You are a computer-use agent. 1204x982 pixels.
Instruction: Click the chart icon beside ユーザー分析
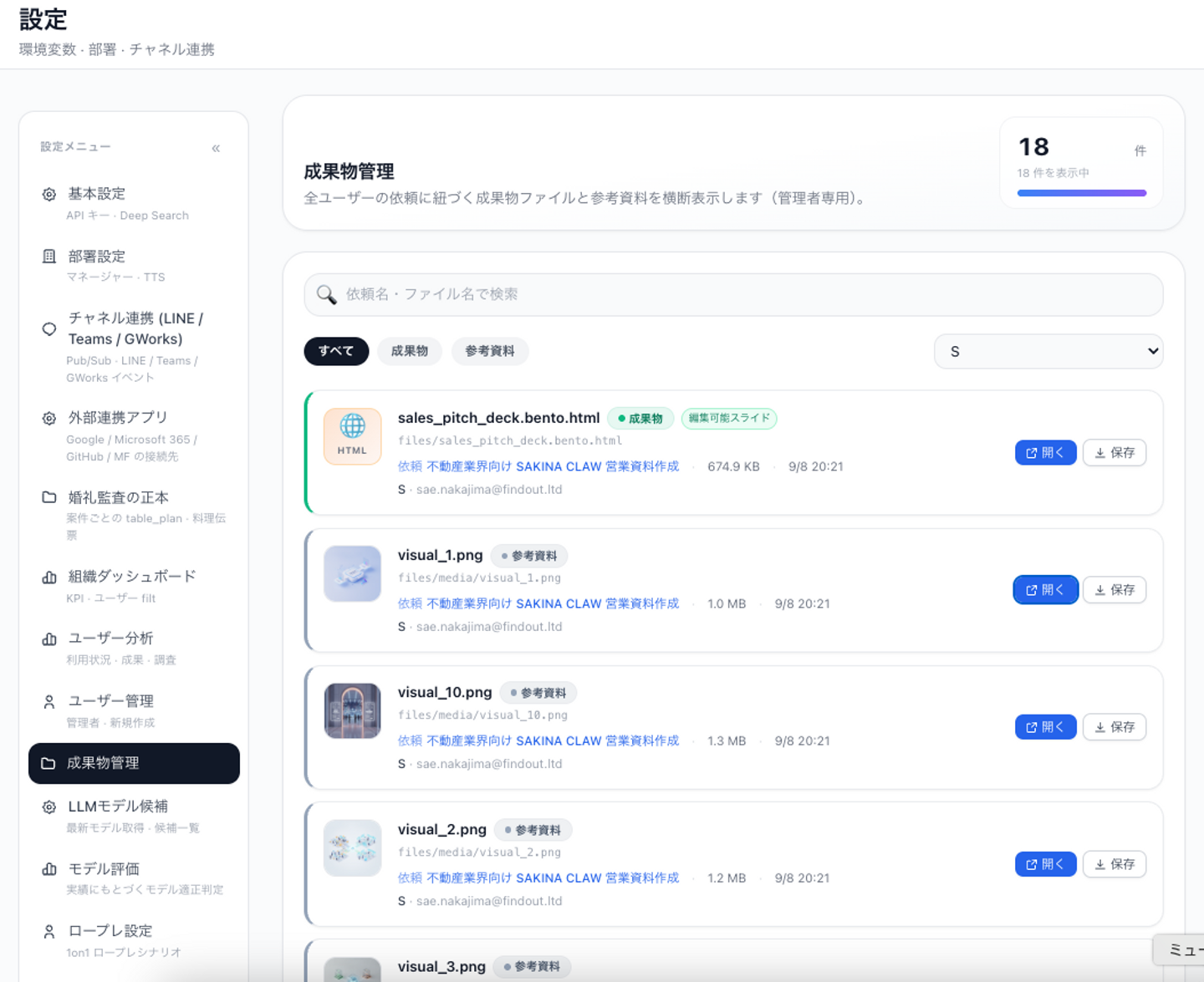(x=49, y=639)
